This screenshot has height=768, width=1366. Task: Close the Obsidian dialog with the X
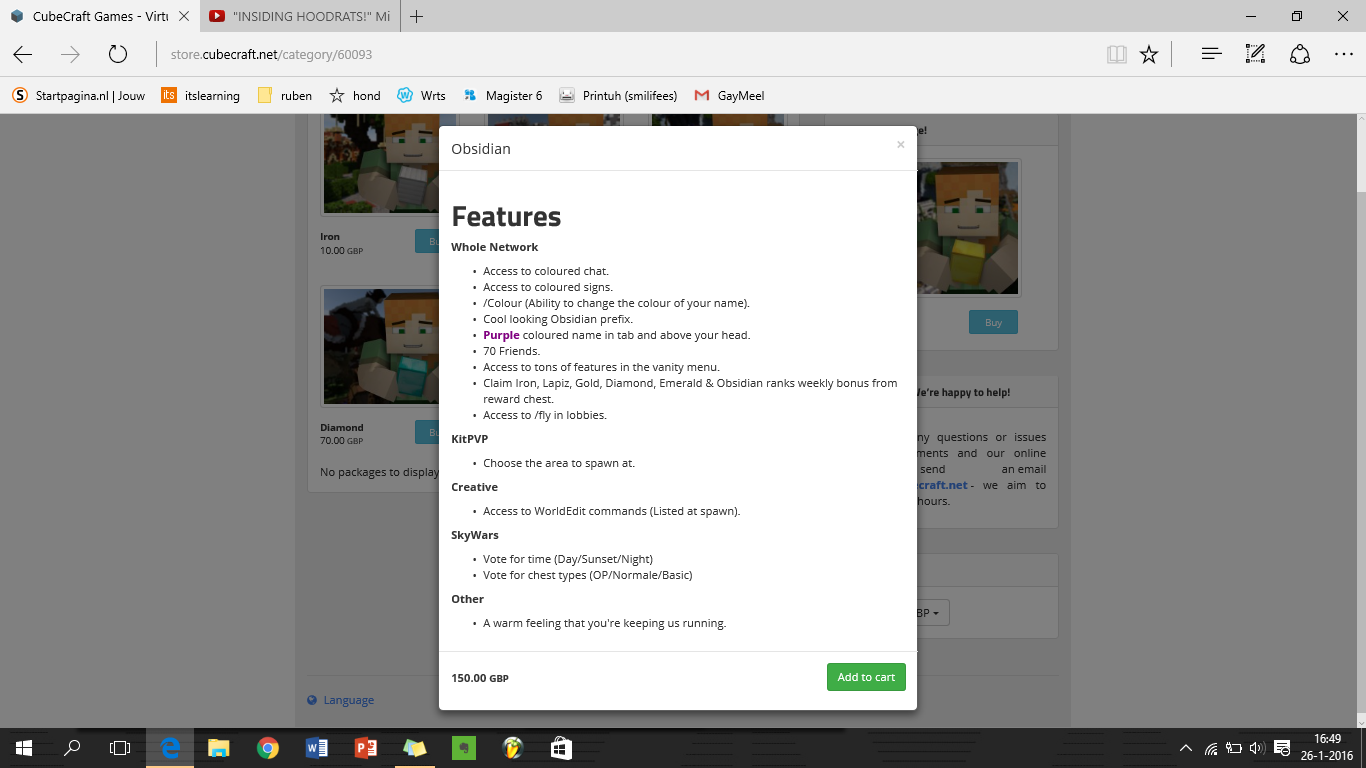click(900, 145)
